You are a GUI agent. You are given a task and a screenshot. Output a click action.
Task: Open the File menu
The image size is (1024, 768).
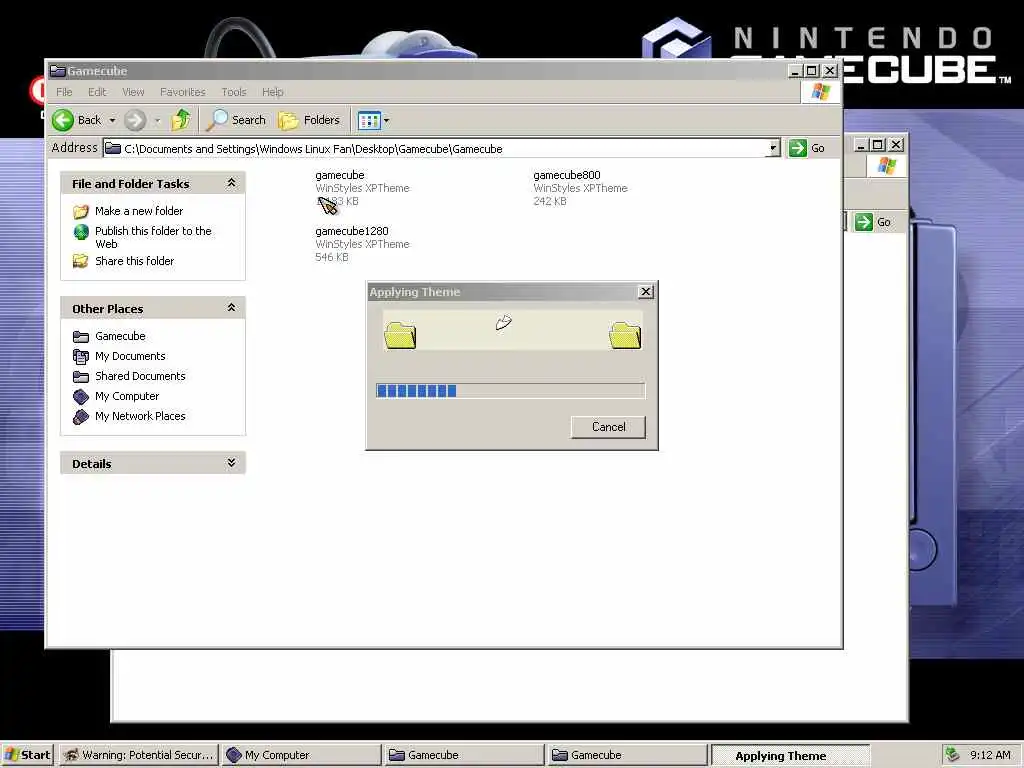pos(64,92)
